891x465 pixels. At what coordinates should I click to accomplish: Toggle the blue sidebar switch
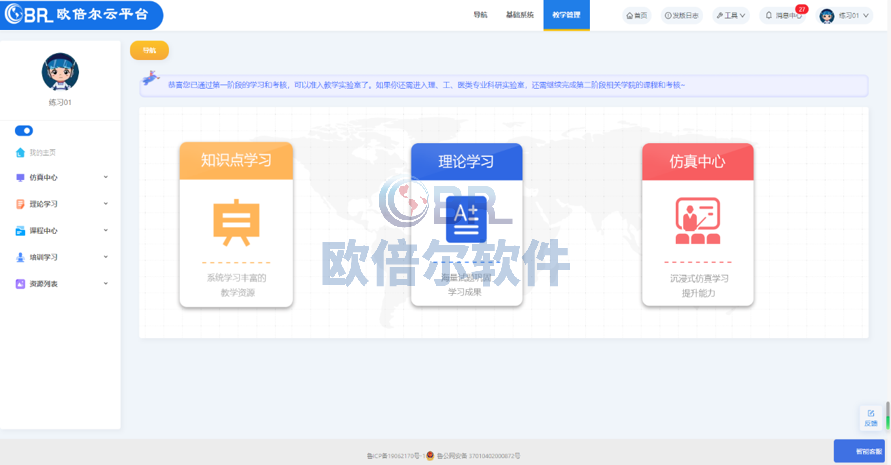click(x=24, y=131)
